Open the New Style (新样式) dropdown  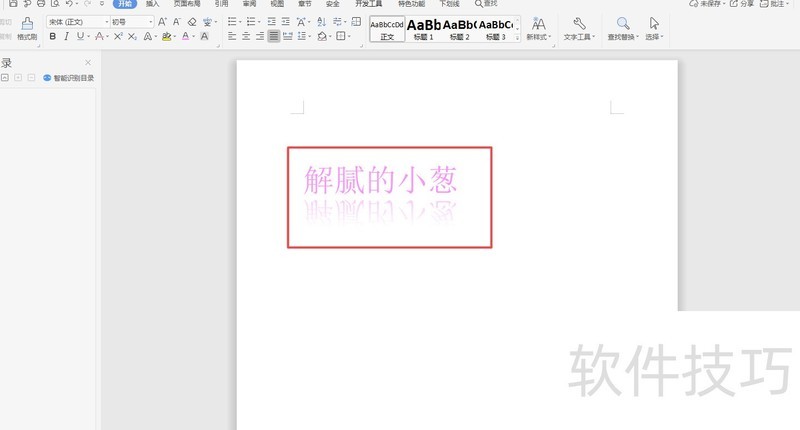[x=539, y=29]
